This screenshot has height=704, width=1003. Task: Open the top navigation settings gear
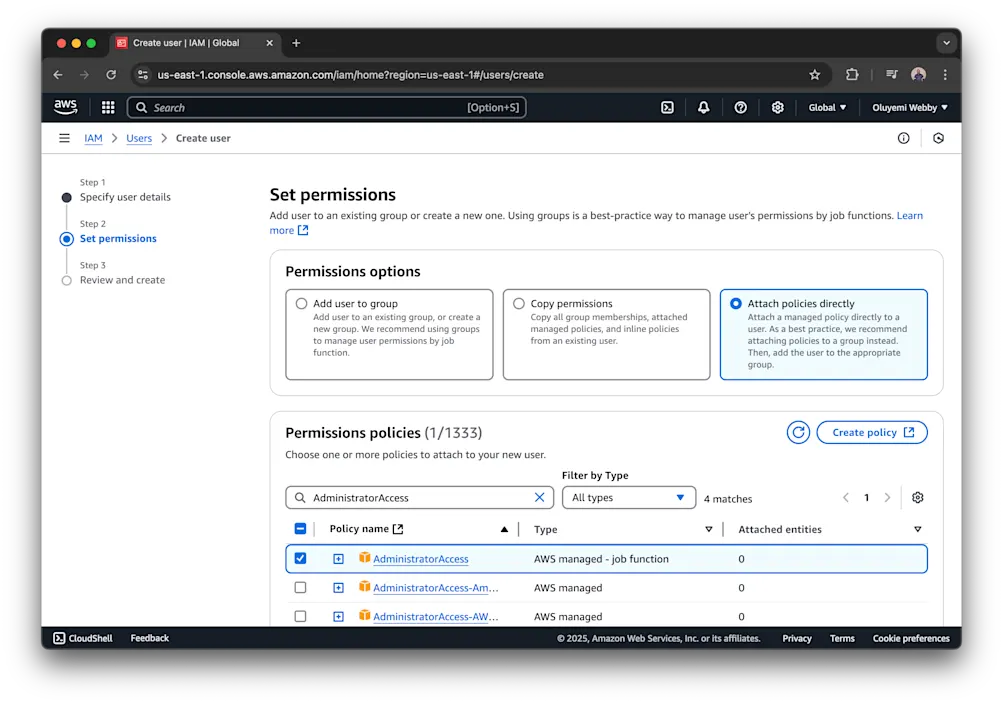(x=778, y=107)
